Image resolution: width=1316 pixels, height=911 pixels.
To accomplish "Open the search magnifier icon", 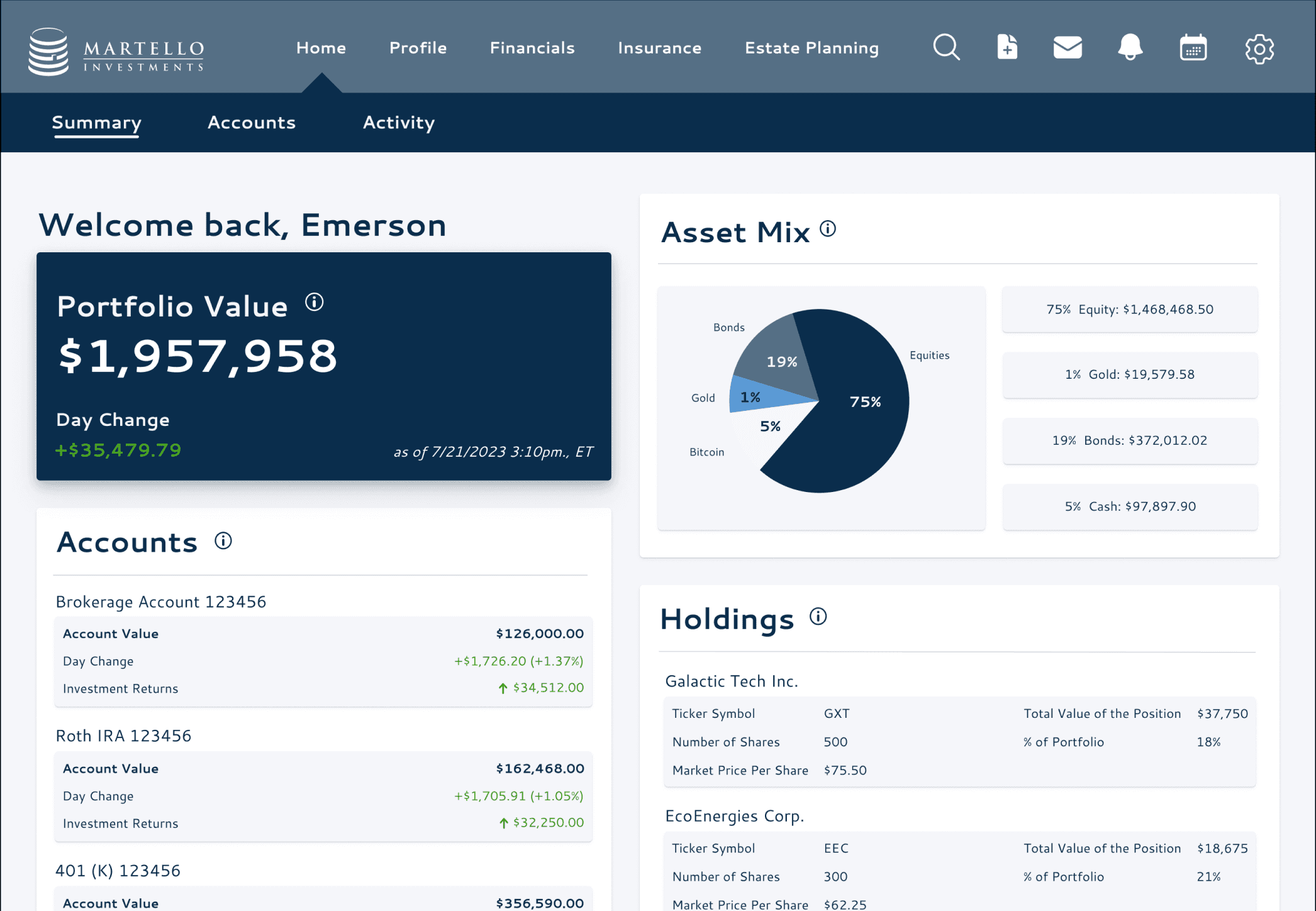I will (x=946, y=47).
